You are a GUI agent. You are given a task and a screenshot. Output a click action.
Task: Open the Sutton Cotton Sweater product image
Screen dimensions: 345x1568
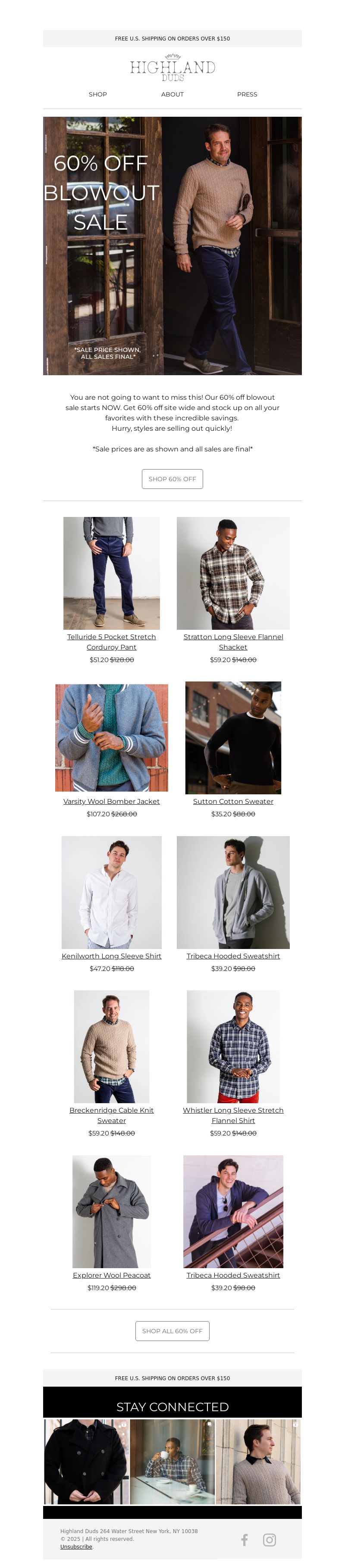(x=233, y=737)
